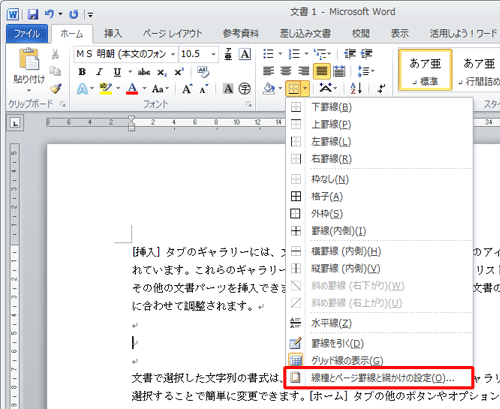Switch to the 挿入 tab
500x409 pixels.
click(x=113, y=34)
